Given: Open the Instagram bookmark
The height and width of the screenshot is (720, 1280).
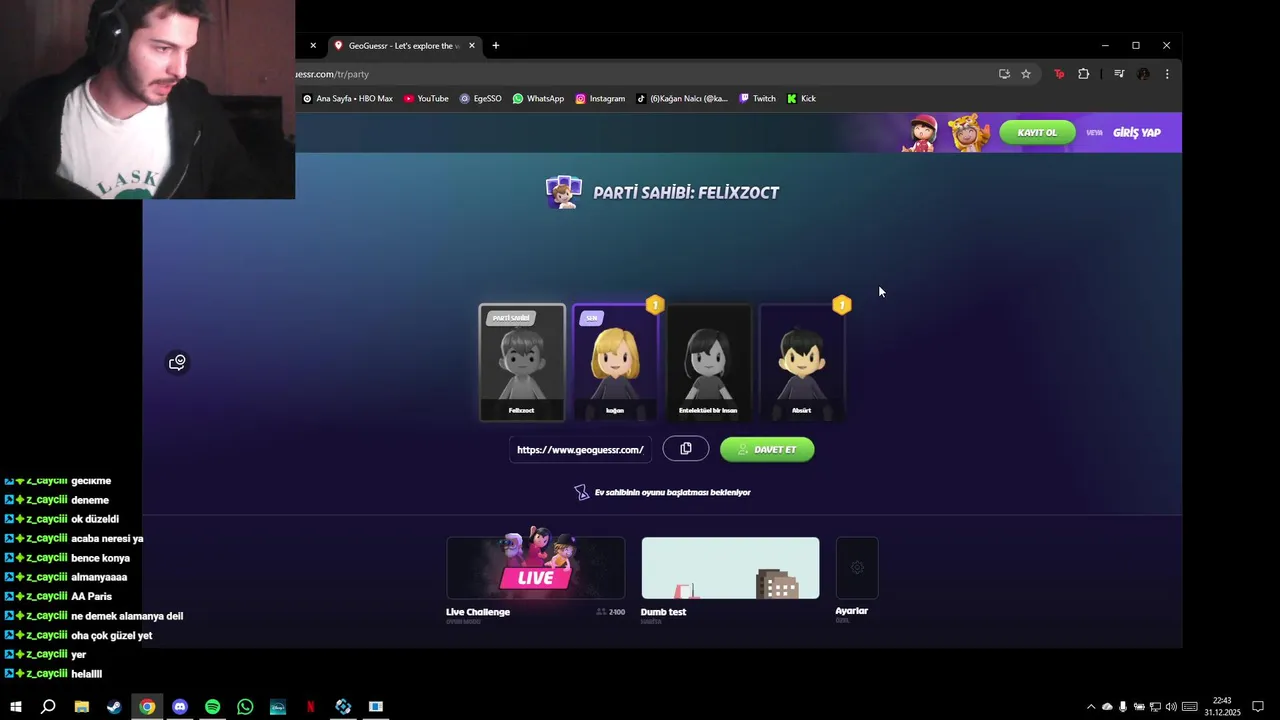Looking at the screenshot, I should coord(600,99).
